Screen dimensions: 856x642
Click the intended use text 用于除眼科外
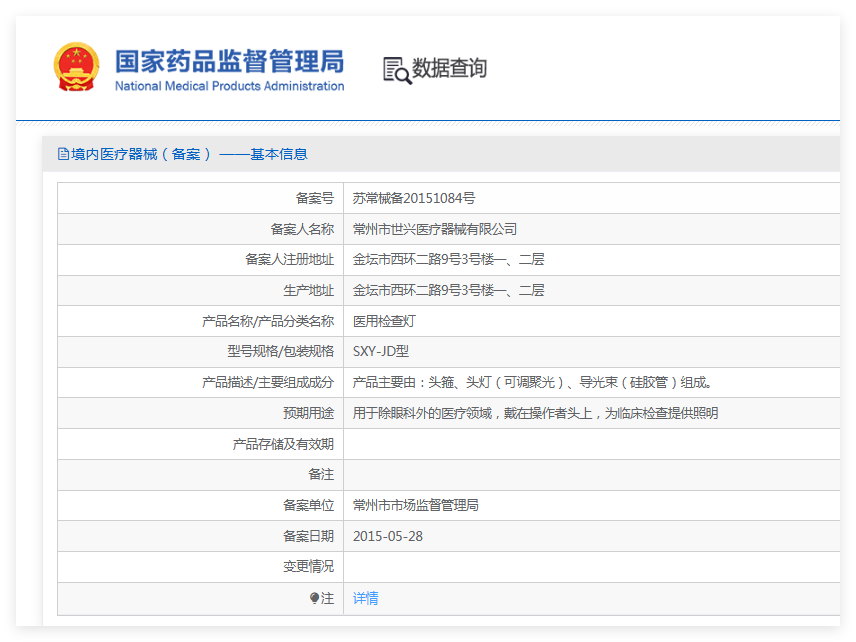pos(535,413)
